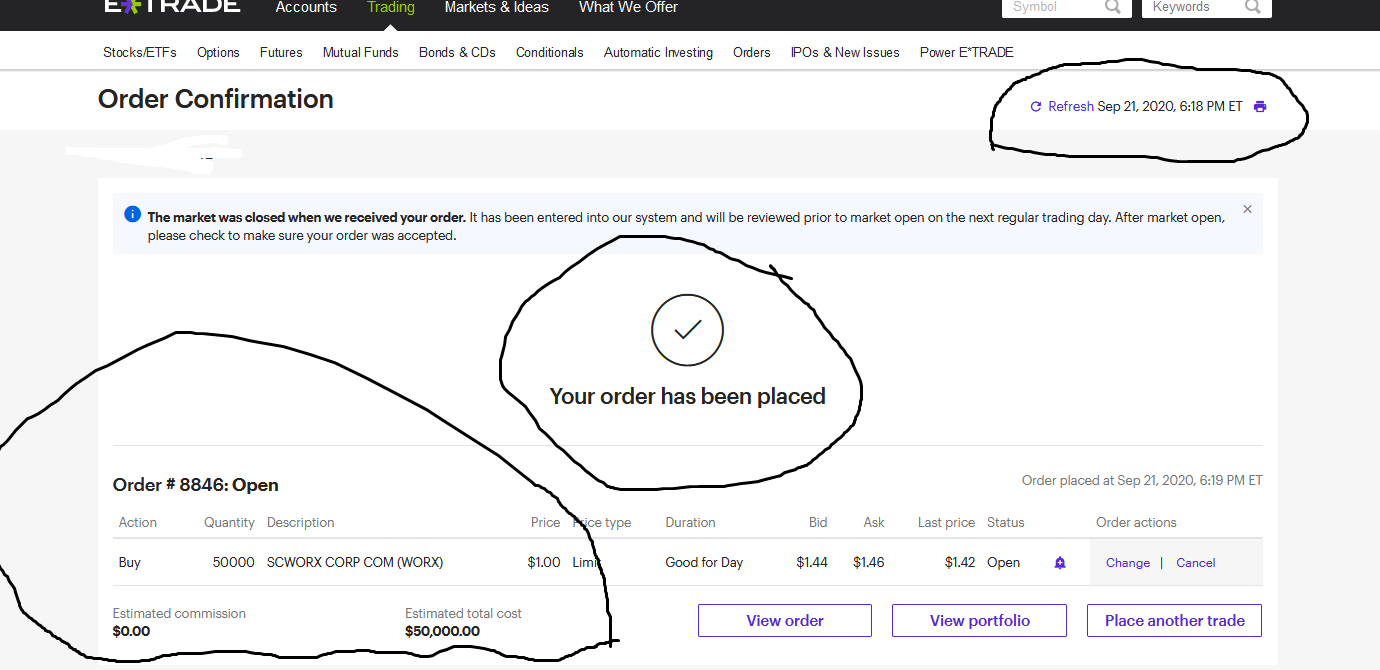Click the ask value $1.46

click(869, 562)
